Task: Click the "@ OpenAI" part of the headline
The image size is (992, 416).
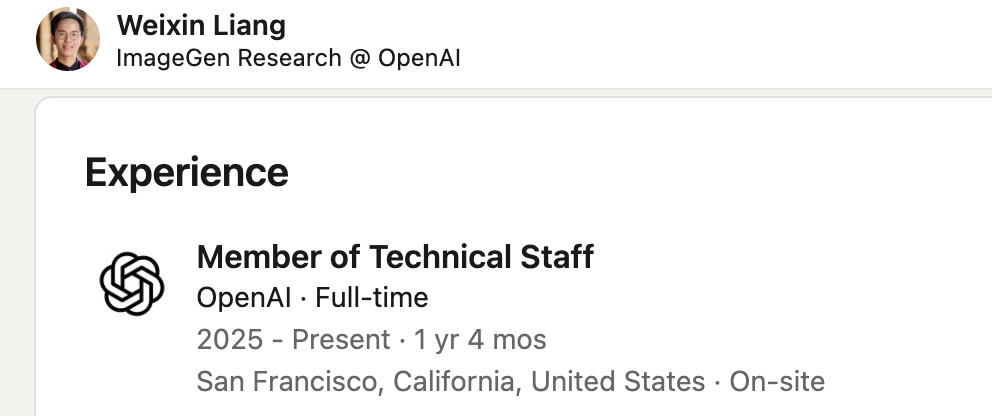Action: [x=405, y=58]
